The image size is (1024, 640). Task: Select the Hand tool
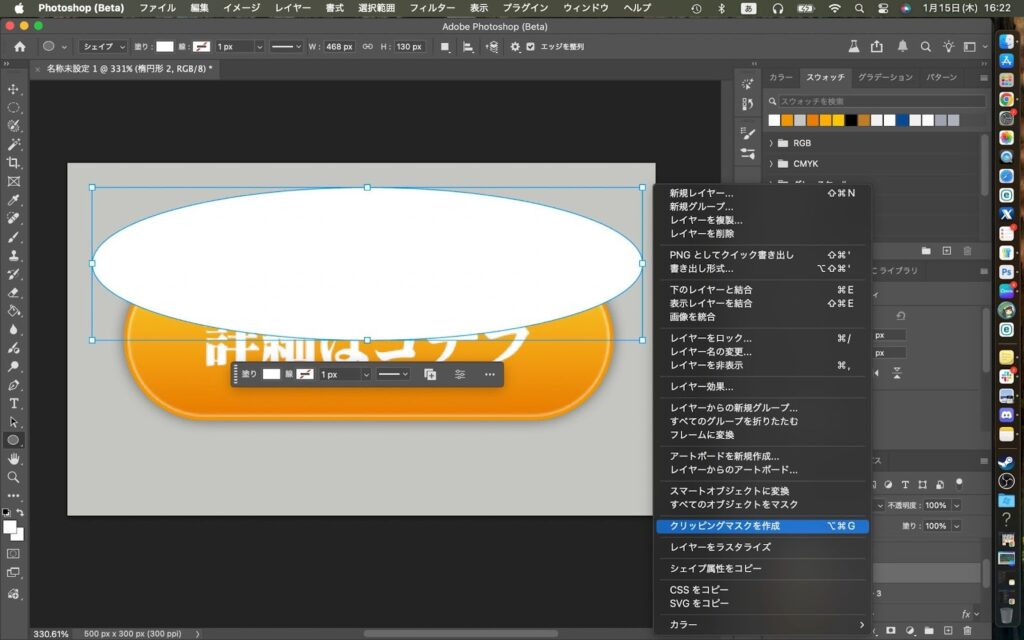pyautogui.click(x=14, y=458)
